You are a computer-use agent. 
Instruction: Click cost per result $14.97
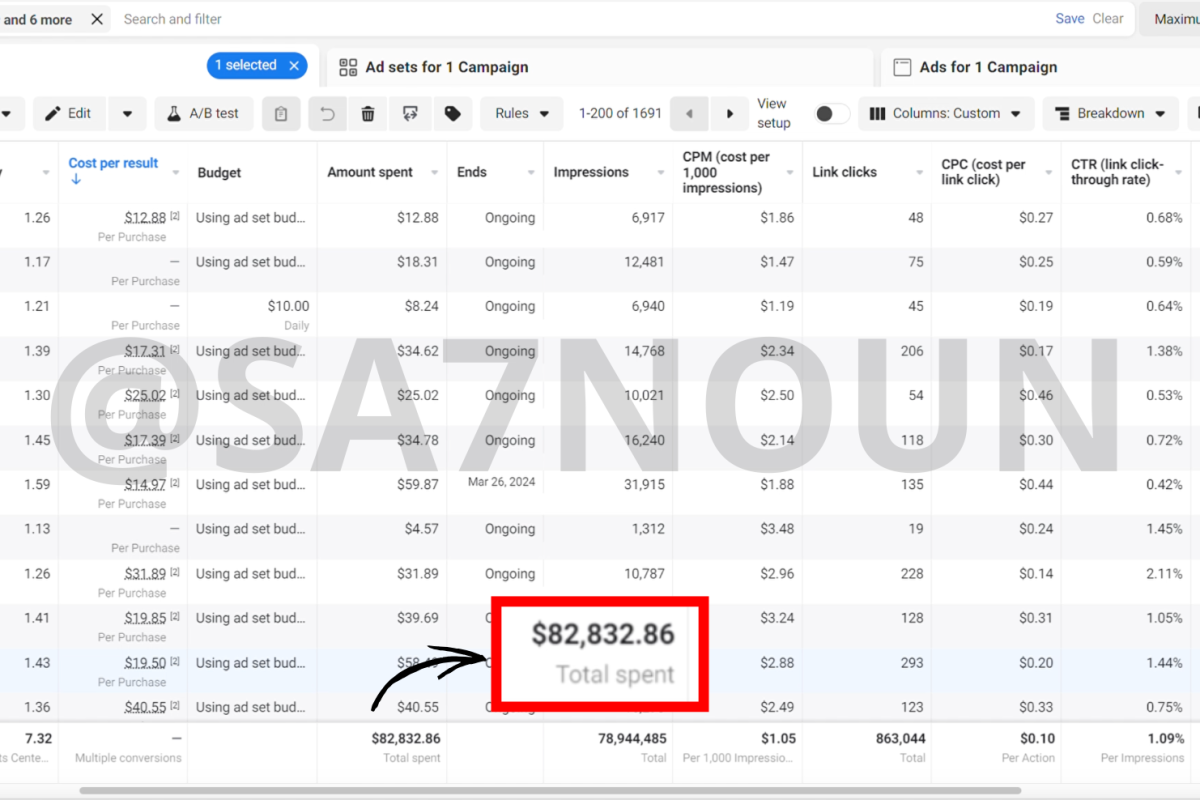click(x=145, y=485)
